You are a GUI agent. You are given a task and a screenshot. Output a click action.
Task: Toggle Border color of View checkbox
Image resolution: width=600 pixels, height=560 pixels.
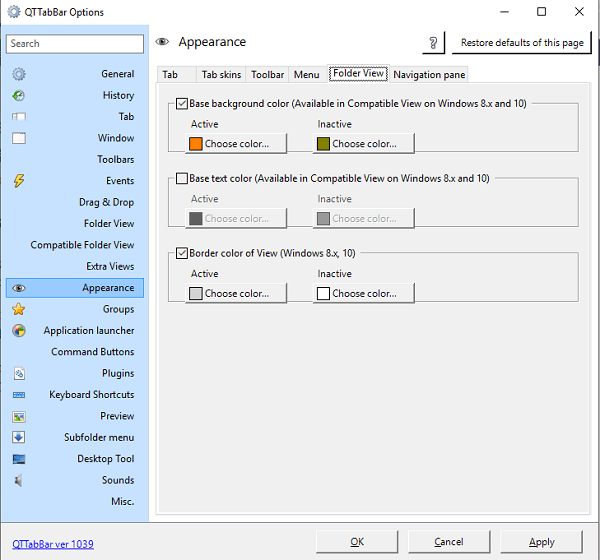pyautogui.click(x=182, y=253)
